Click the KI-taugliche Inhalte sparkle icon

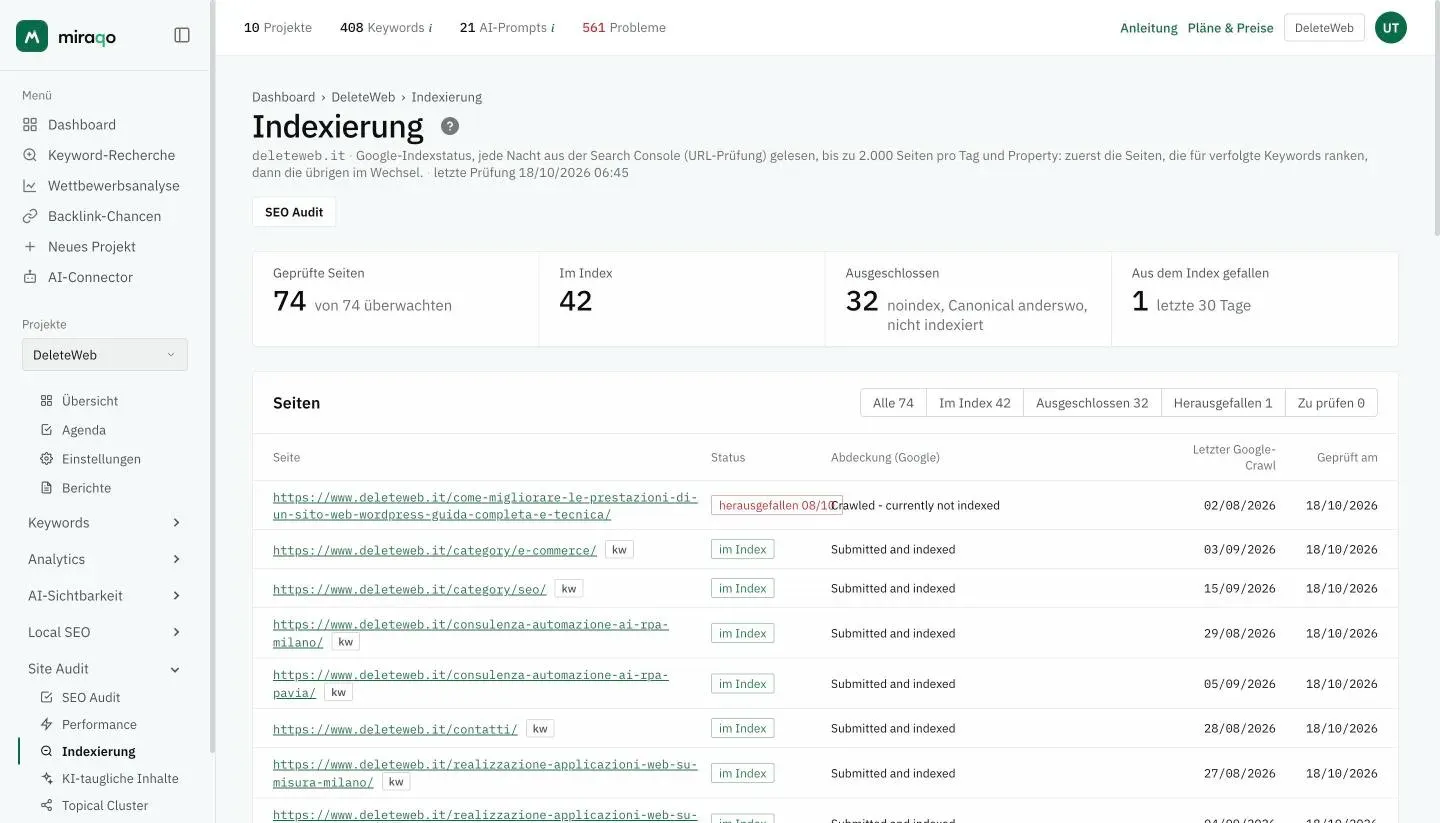pyautogui.click(x=46, y=778)
